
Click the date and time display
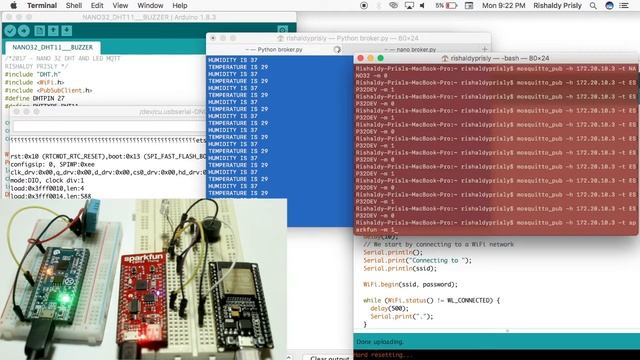[503, 6]
